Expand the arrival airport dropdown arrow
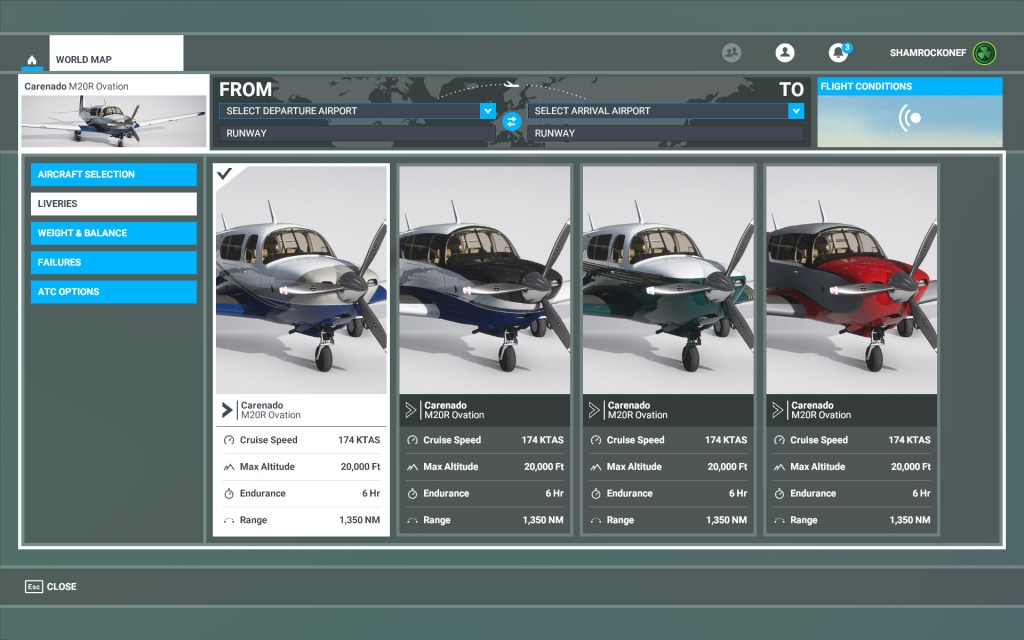1024x640 pixels. (x=795, y=111)
